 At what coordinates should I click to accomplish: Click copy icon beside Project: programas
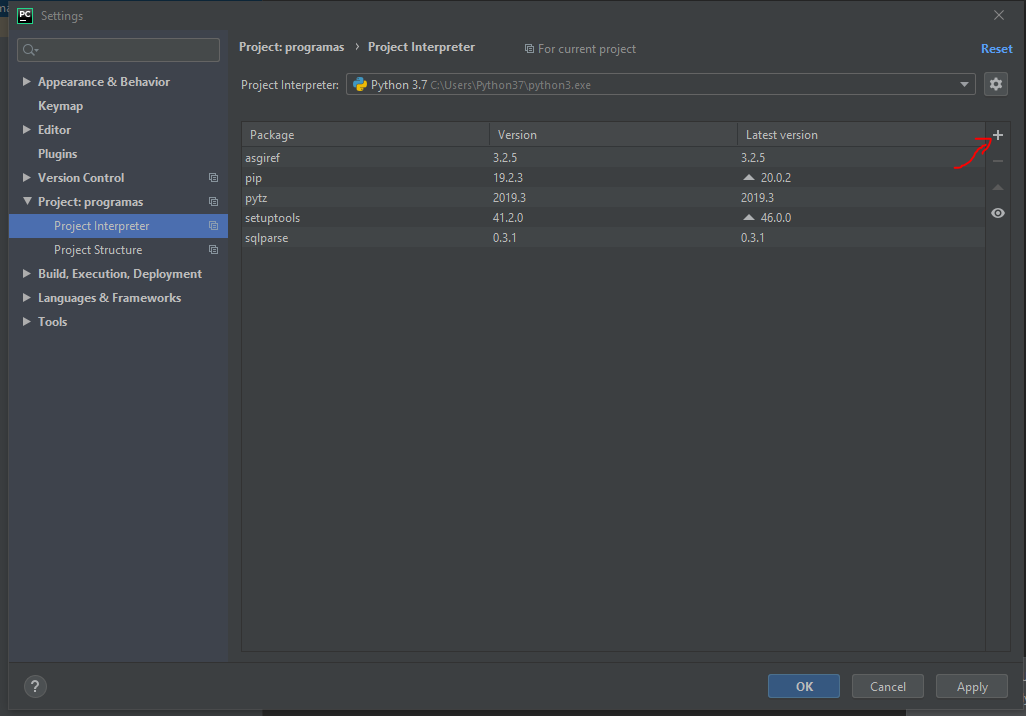213,202
